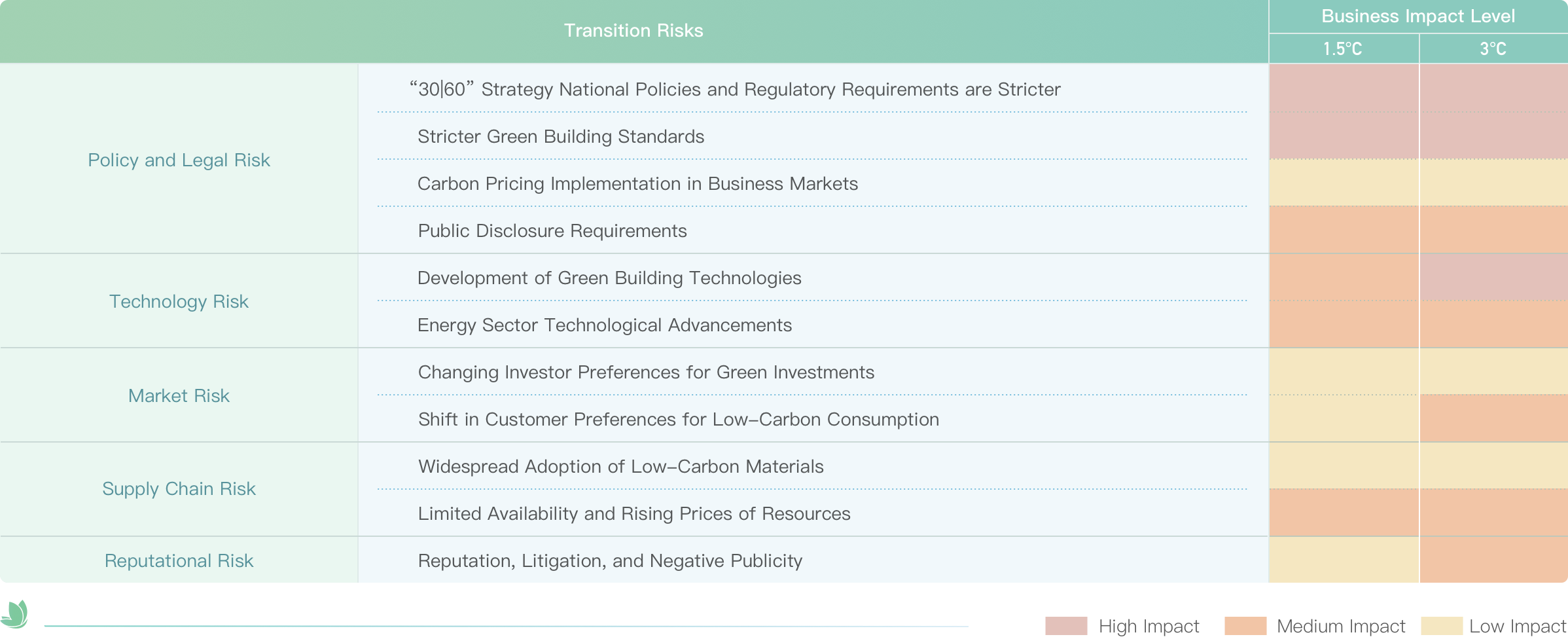
Task: Click the Transition Risks header
Action: pyautogui.click(x=633, y=31)
